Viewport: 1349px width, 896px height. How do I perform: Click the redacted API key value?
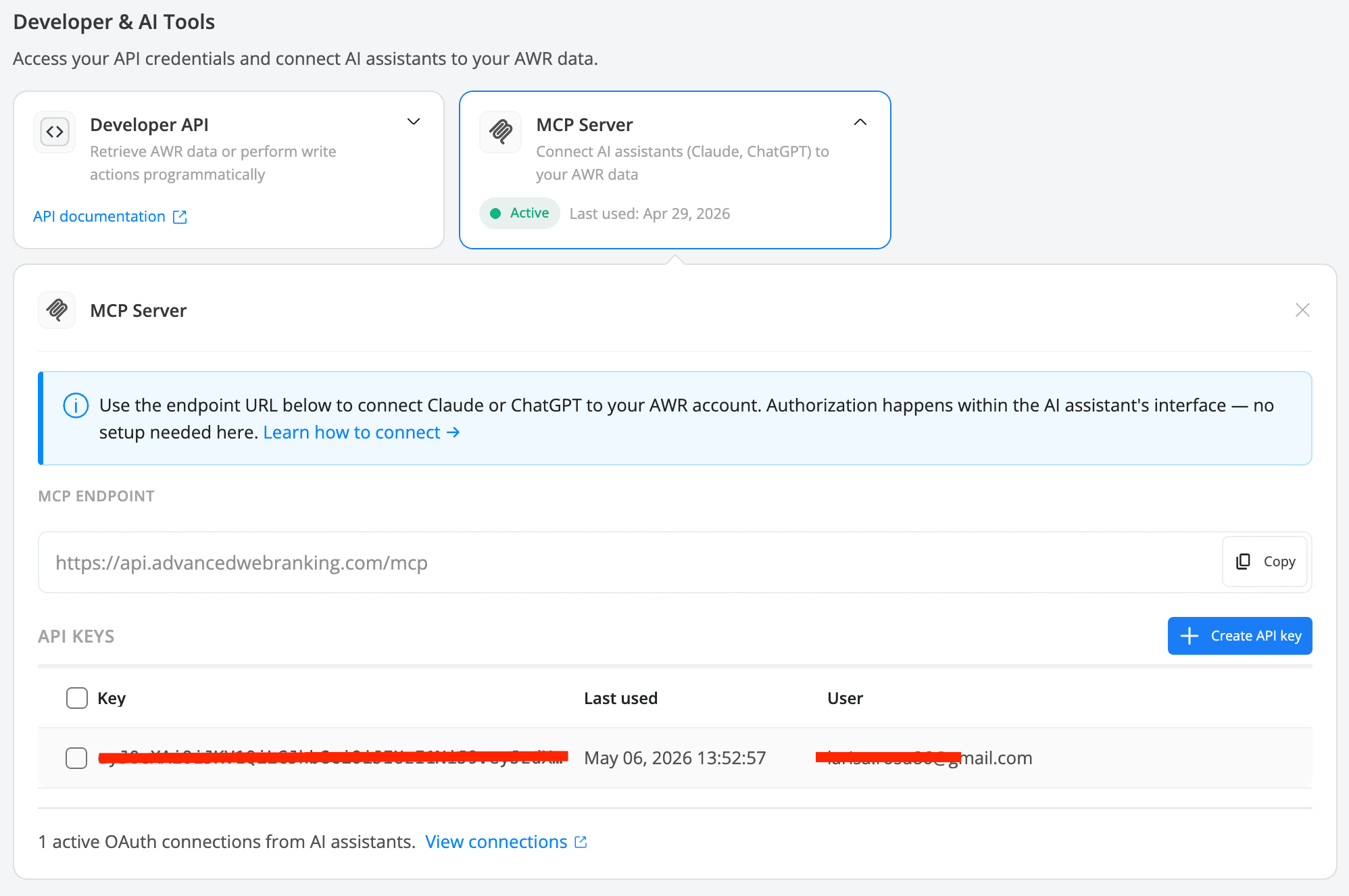[333, 757]
